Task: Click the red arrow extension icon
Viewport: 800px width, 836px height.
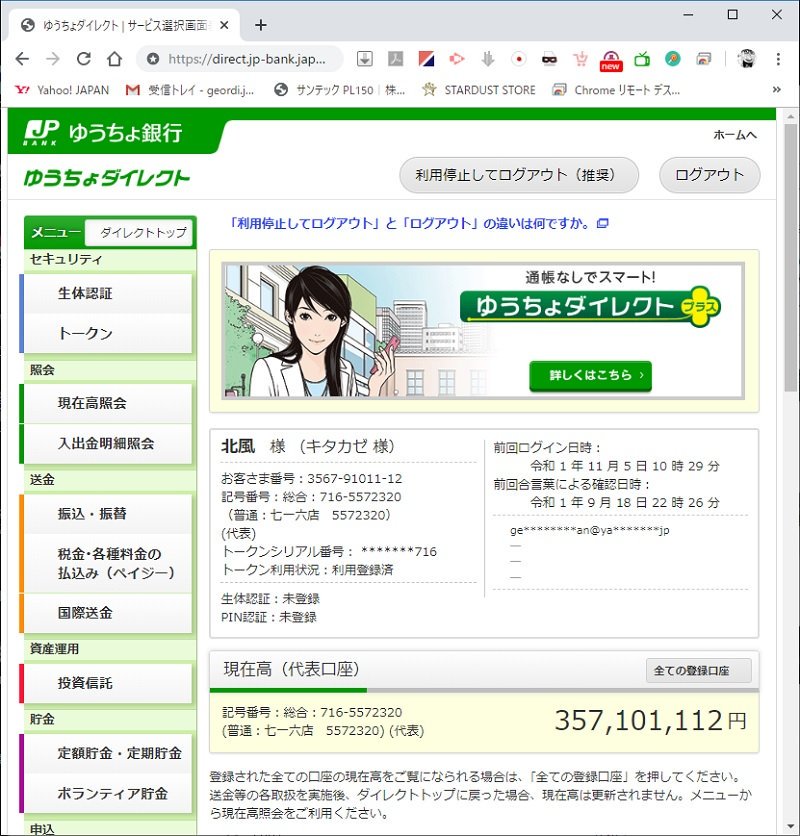Action: tap(457, 59)
